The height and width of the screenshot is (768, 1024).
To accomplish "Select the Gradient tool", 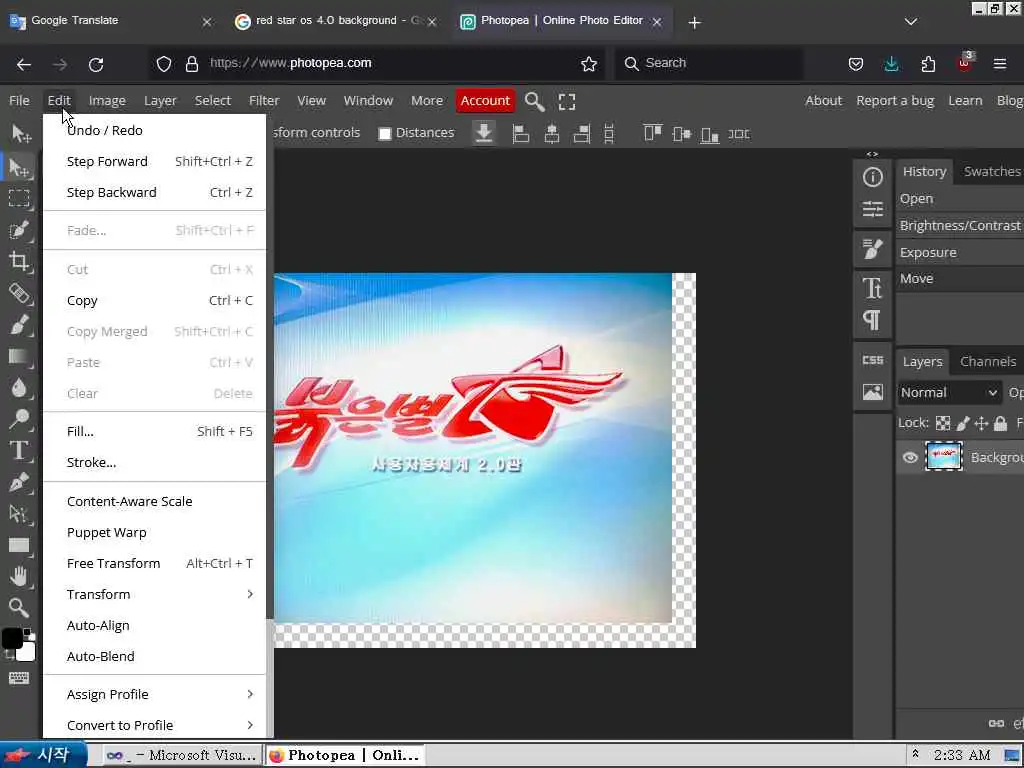I will (19, 356).
